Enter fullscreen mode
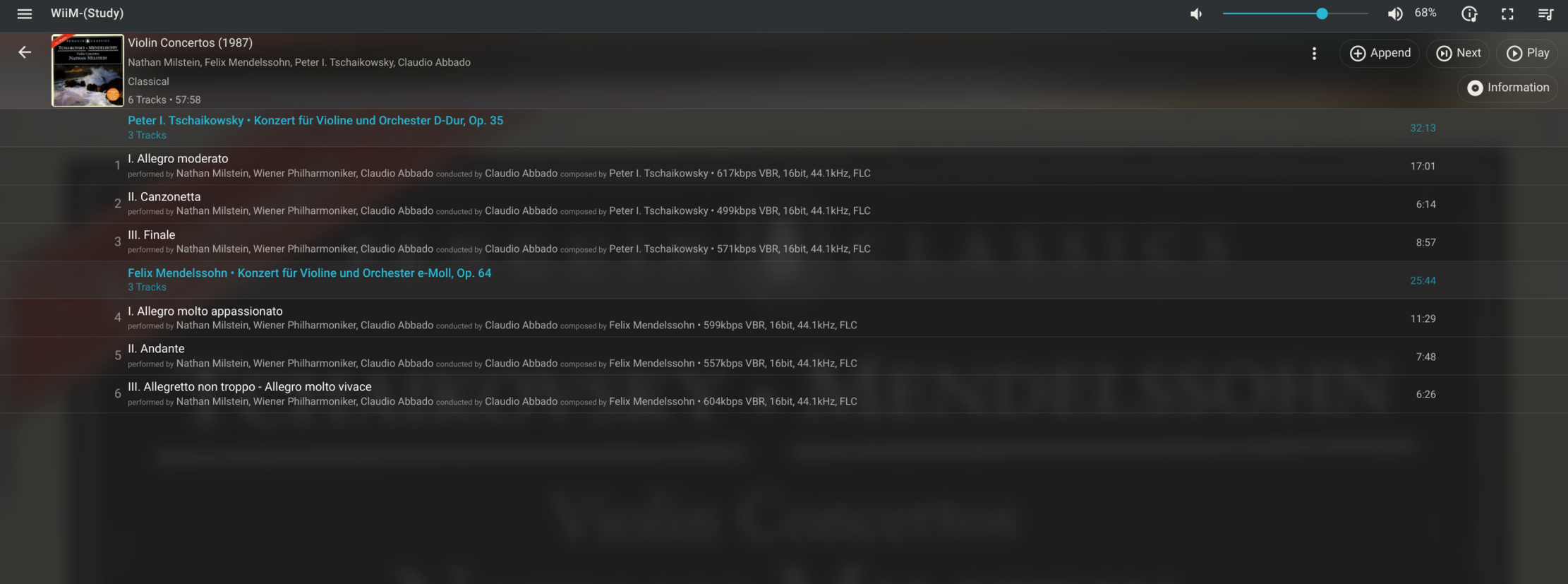 tap(1507, 13)
